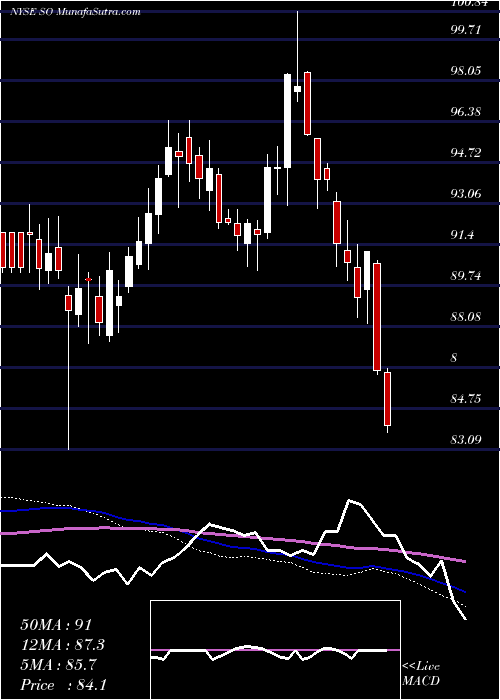
Task: Select the 93.06 price axis label
Action: pos(467,194)
